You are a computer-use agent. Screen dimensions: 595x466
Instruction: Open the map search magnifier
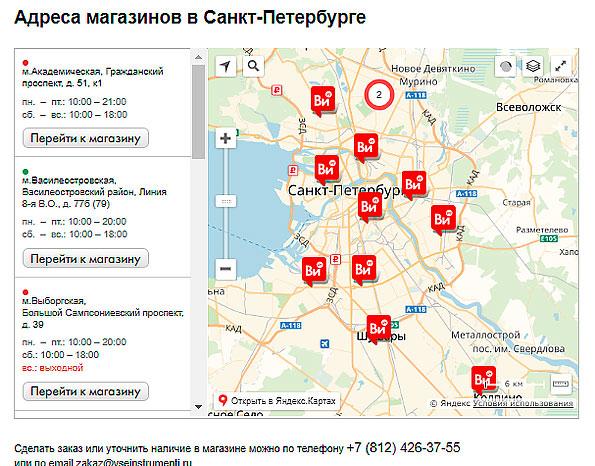[253, 66]
